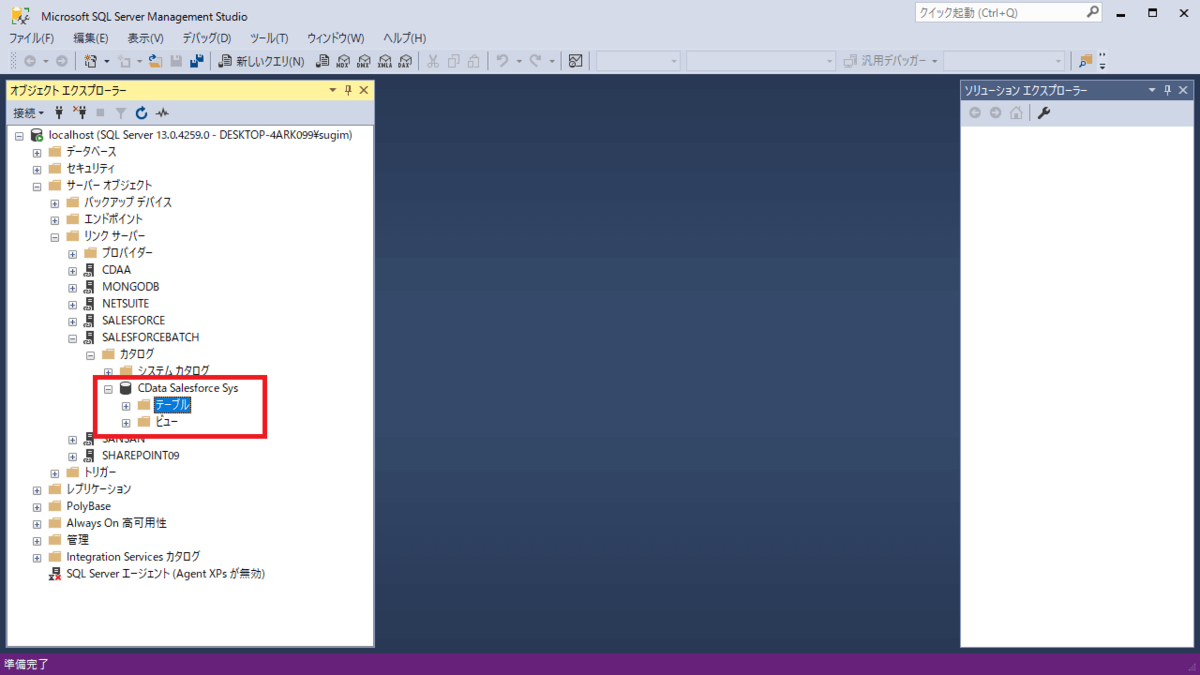Open the 接続 dropdown in Object Explorer

[x=29, y=113]
